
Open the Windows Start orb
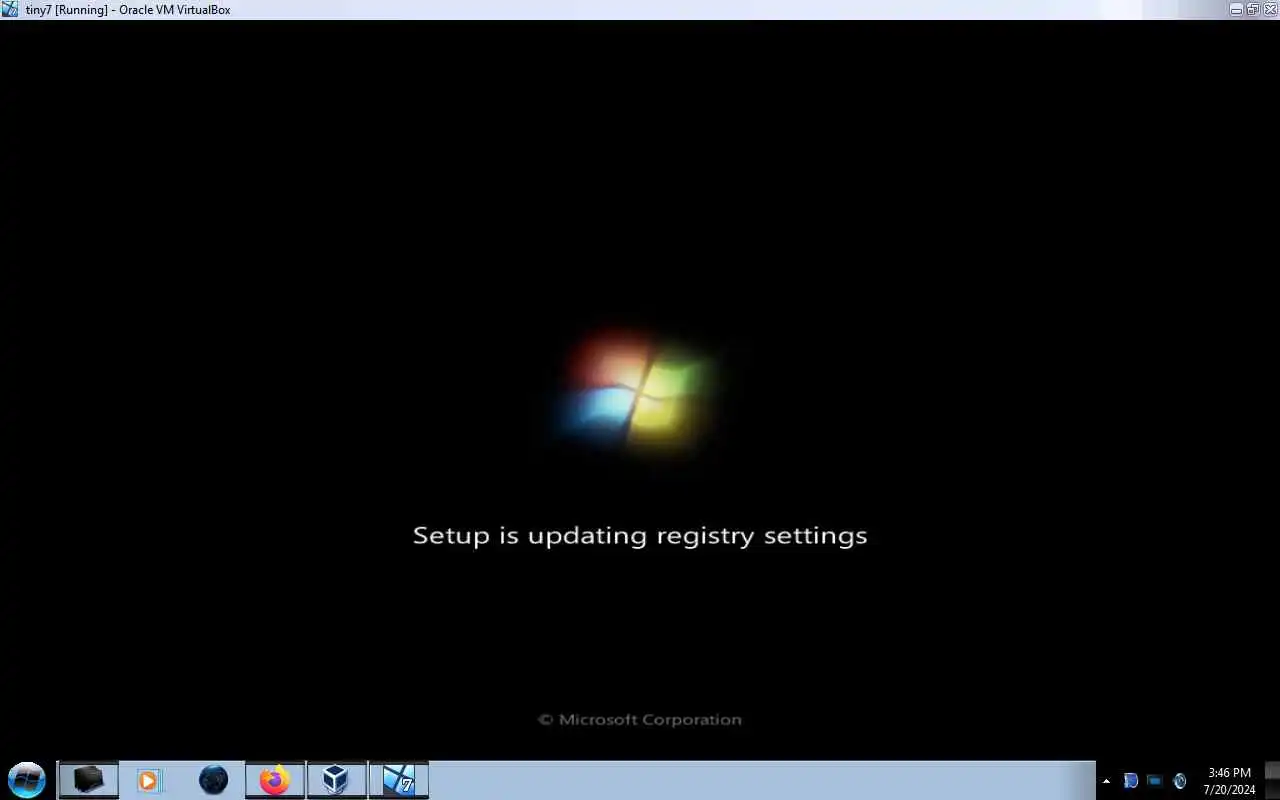(27, 780)
